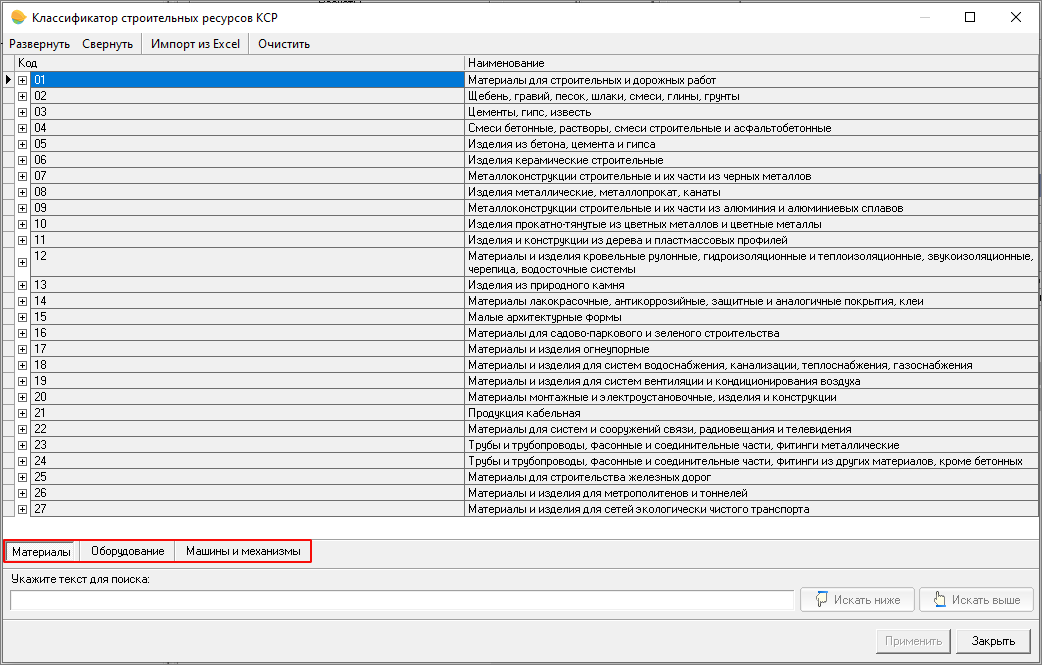Screen dimensions: 1042x665
Task: Switch to Машины и механизмы tab
Action: (243, 551)
